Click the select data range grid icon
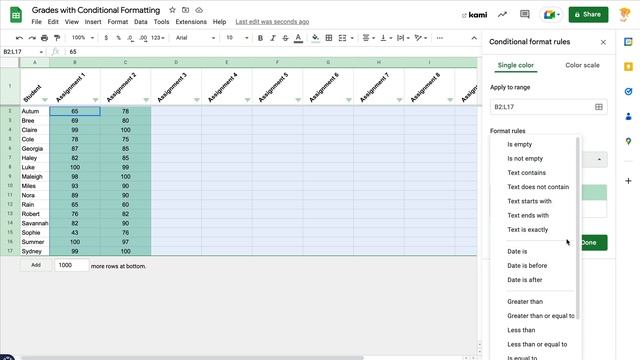 (598, 107)
